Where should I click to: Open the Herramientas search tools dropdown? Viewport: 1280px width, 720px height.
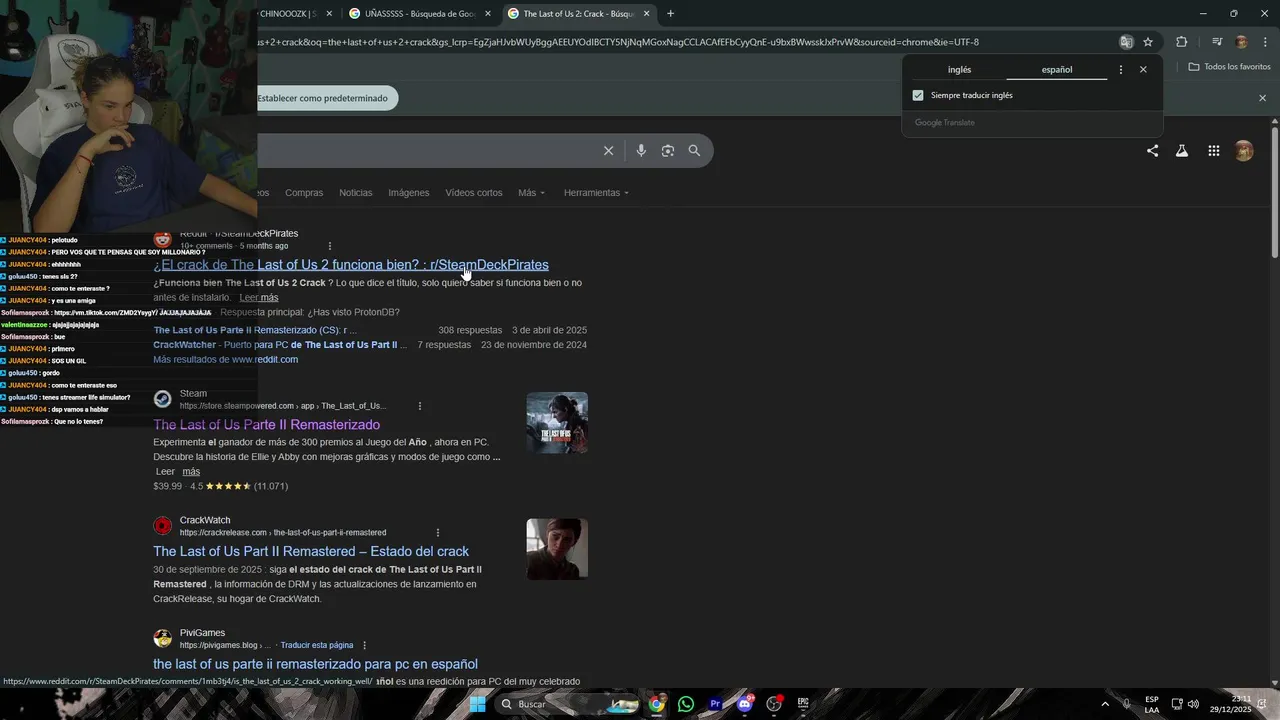point(596,193)
